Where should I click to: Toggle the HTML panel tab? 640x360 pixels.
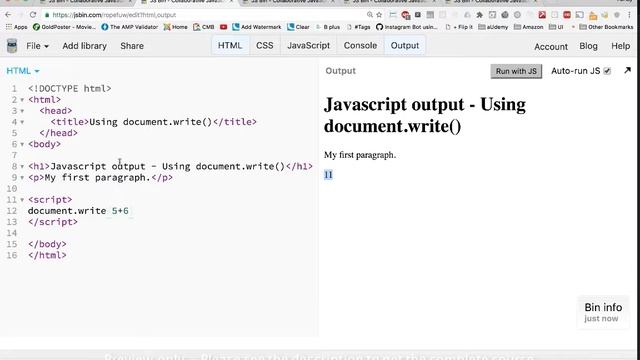point(230,45)
